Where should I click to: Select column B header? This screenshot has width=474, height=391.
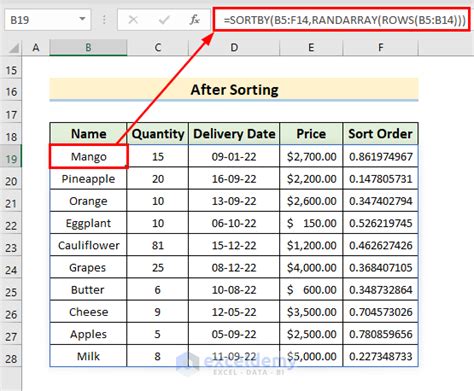(88, 48)
